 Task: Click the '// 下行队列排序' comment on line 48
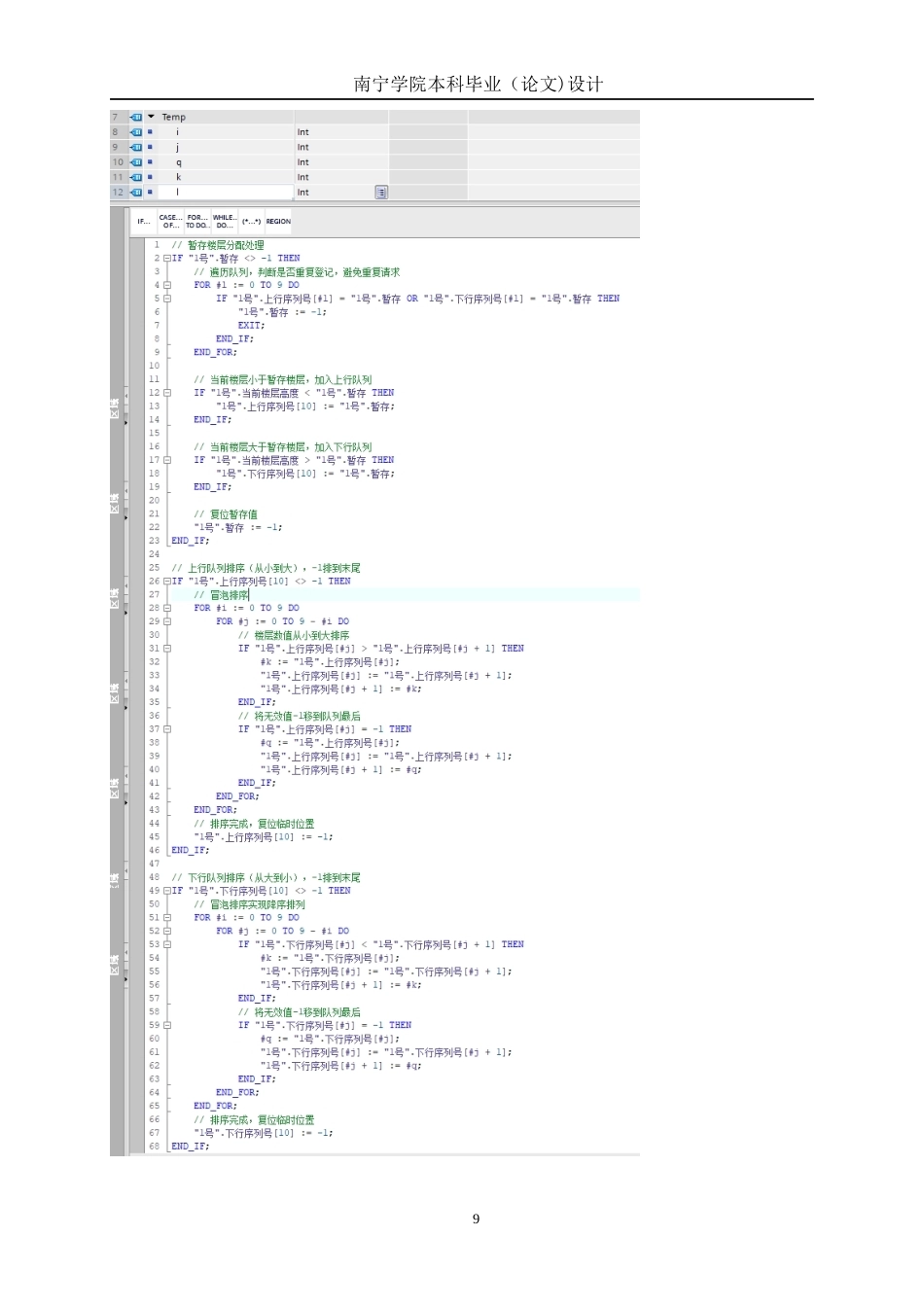[x=267, y=877]
